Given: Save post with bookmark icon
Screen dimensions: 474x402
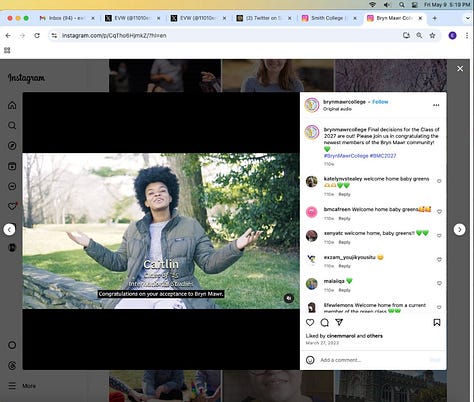Looking at the screenshot, I should click(437, 322).
